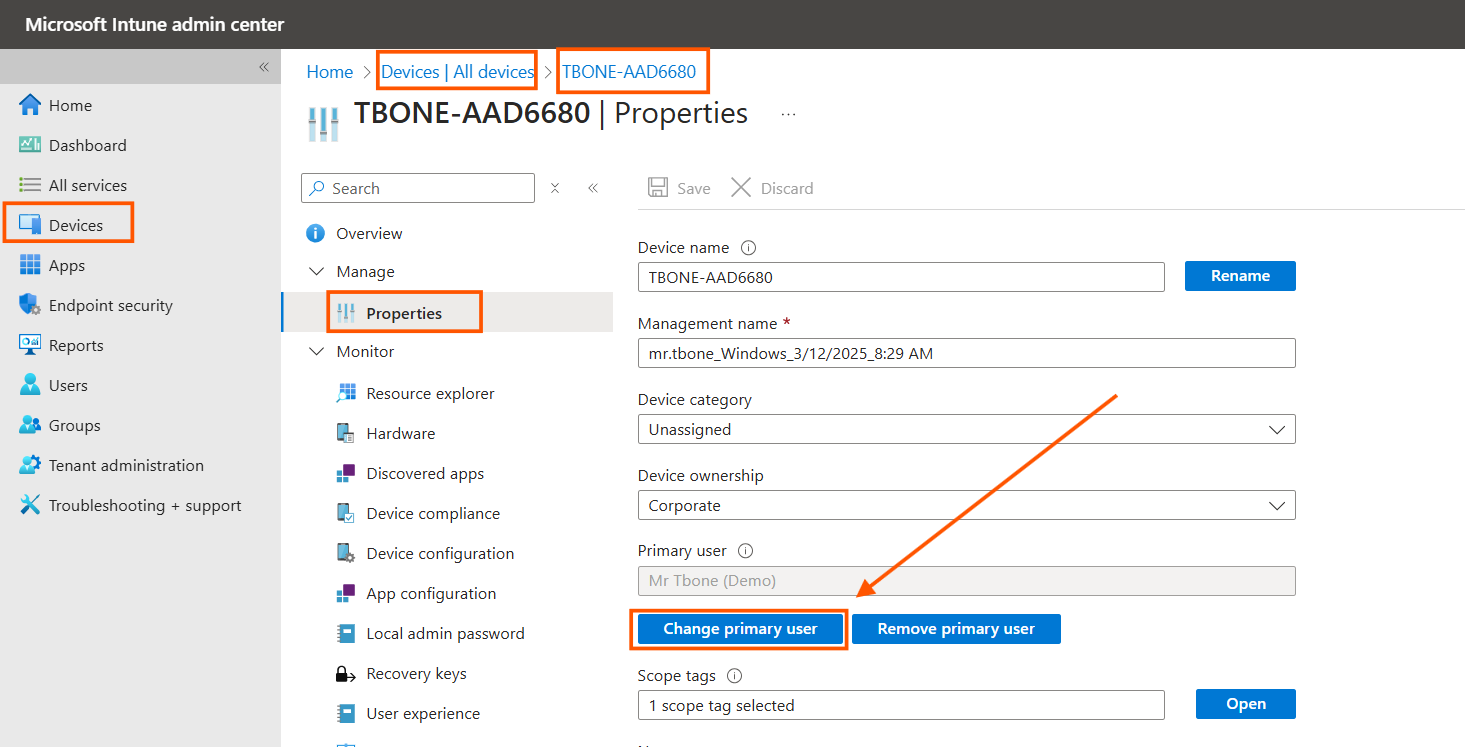The height and width of the screenshot is (747, 1465).
Task: Click Discard in the toolbar
Action: click(772, 188)
